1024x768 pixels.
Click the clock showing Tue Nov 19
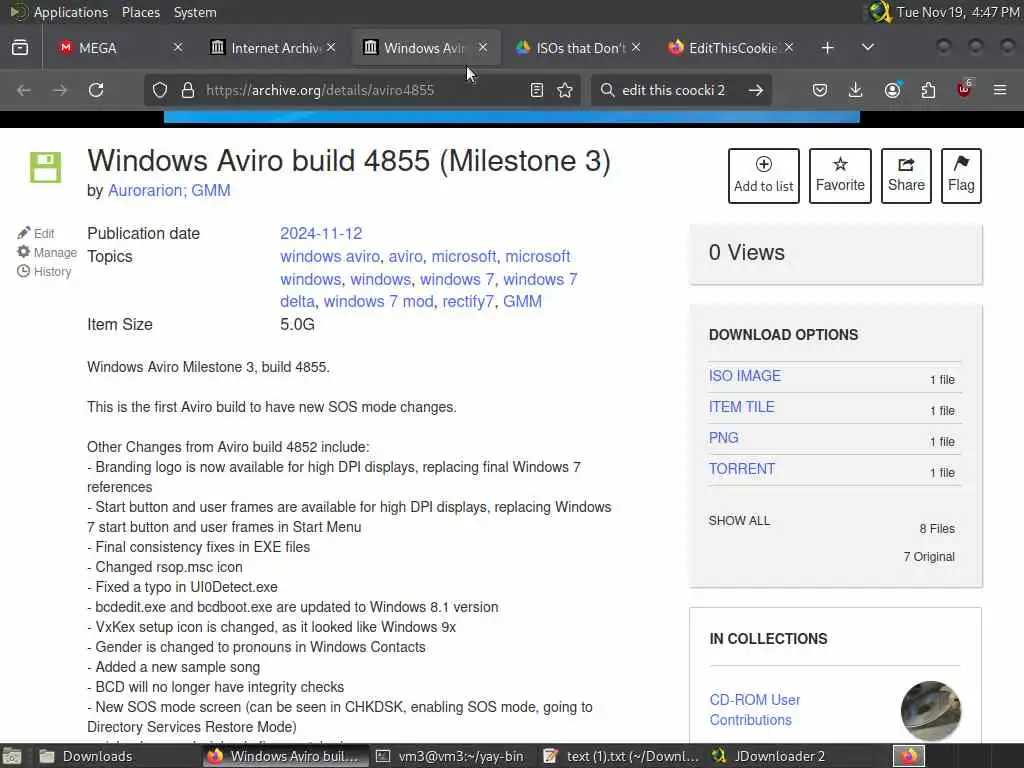click(957, 12)
